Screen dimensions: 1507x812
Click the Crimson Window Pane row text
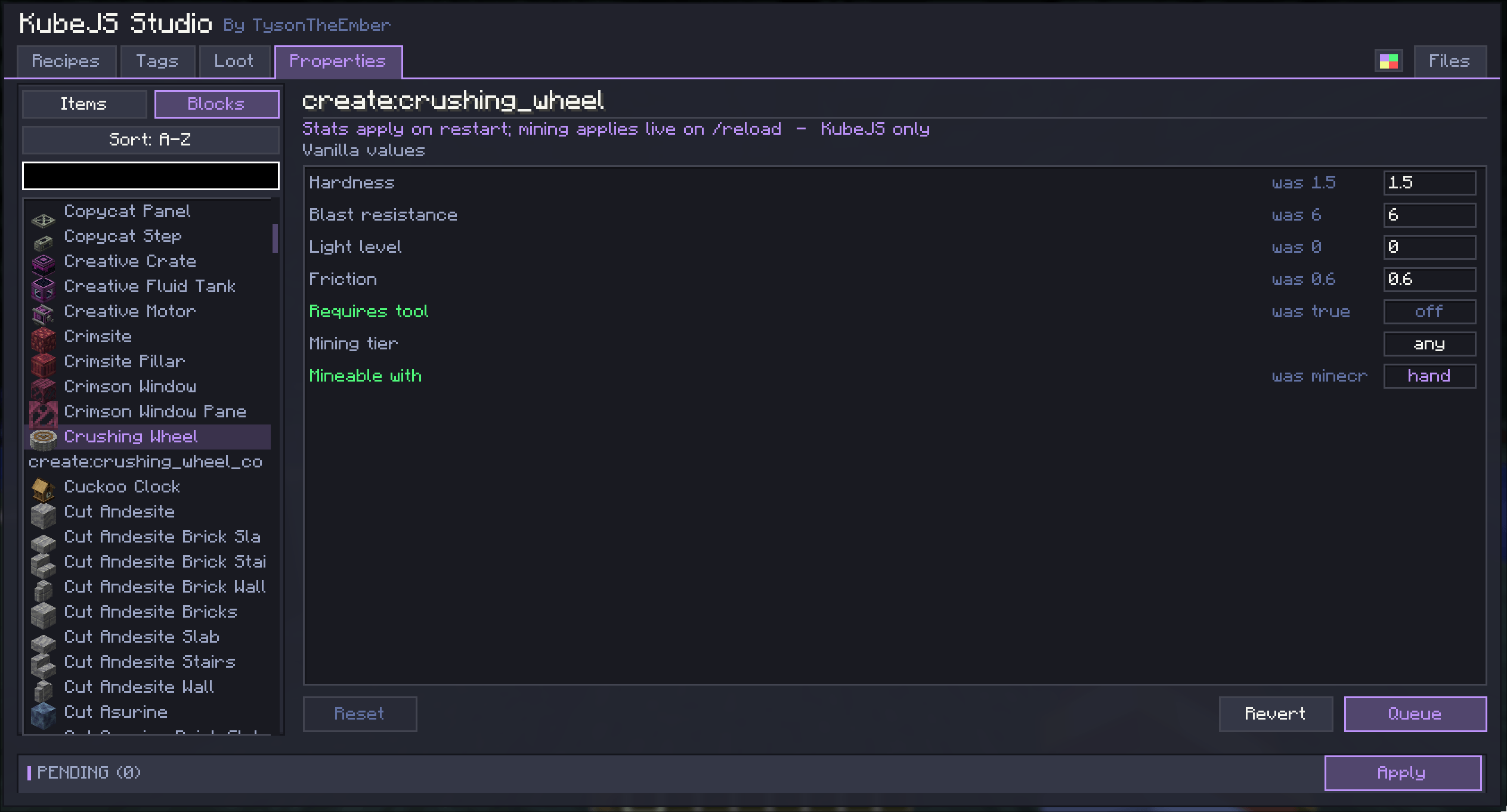(155, 412)
